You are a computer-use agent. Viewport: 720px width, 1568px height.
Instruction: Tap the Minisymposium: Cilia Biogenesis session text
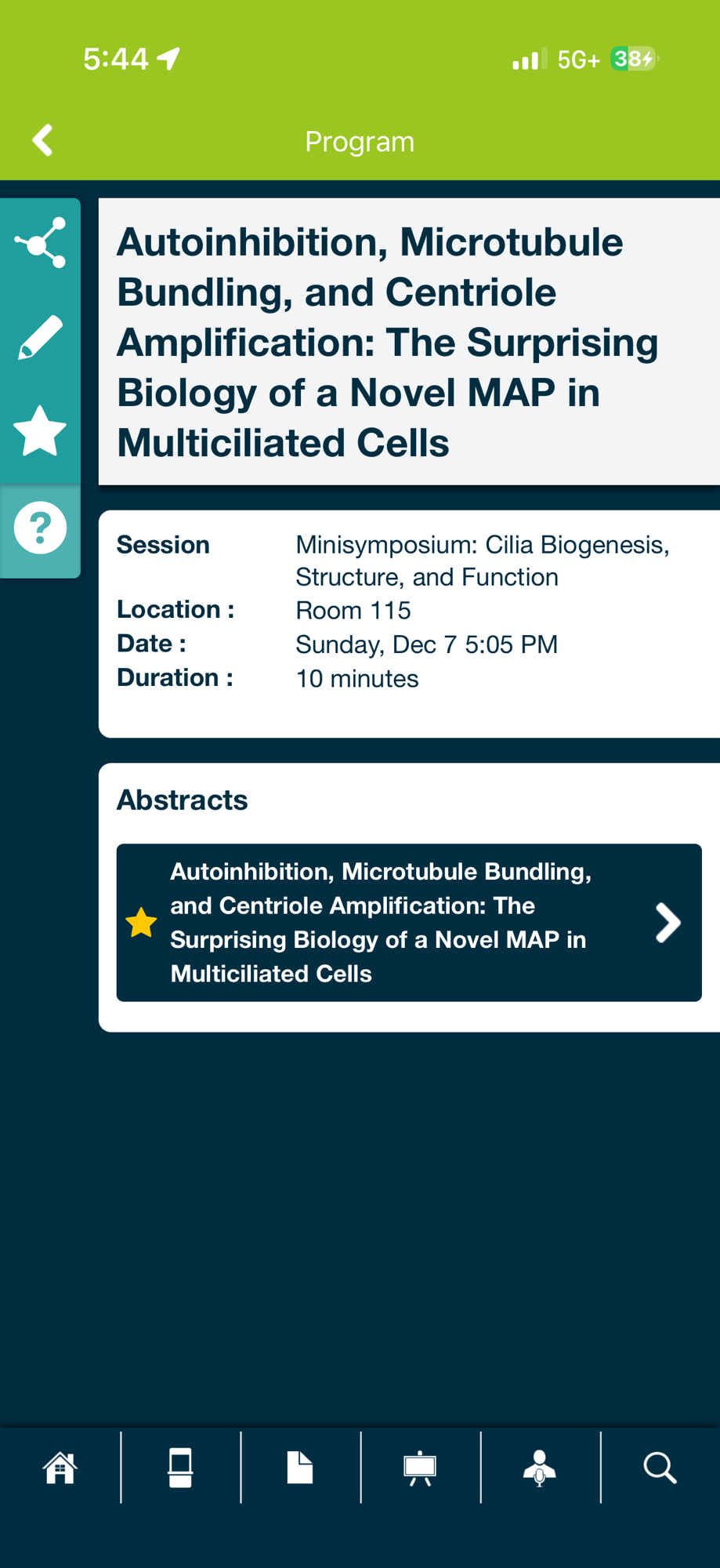pos(482,561)
